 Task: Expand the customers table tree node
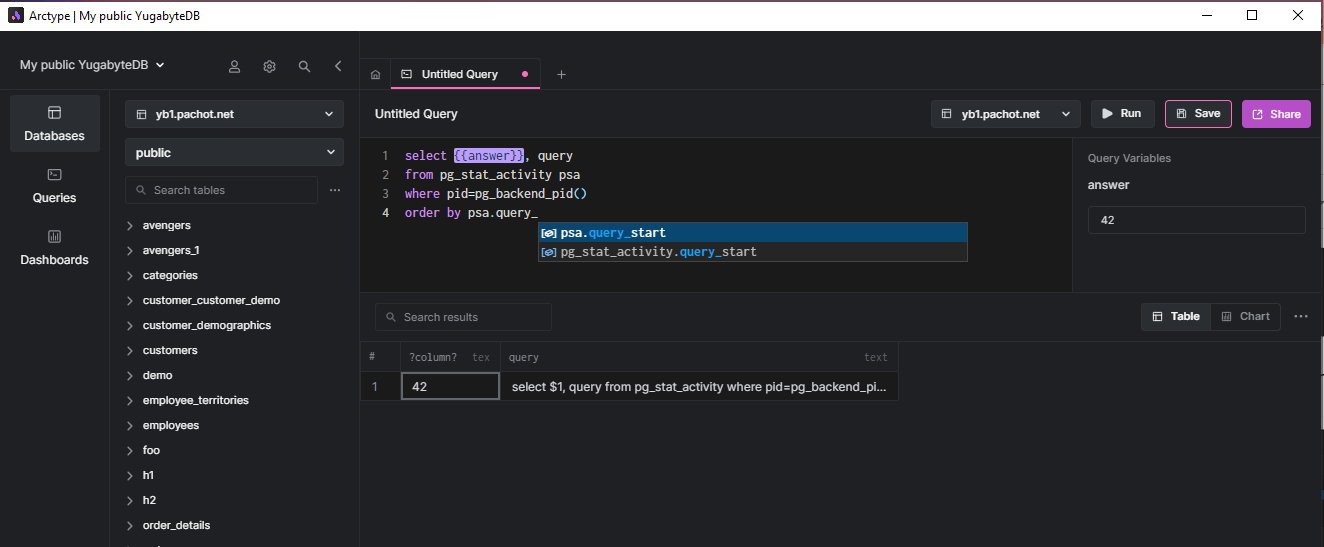tap(130, 351)
